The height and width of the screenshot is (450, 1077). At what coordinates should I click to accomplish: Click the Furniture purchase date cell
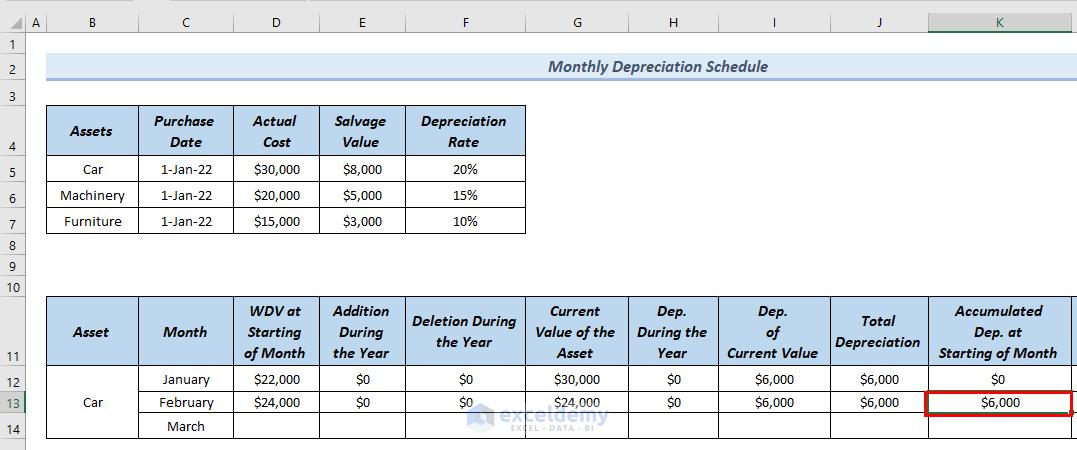coord(185,221)
